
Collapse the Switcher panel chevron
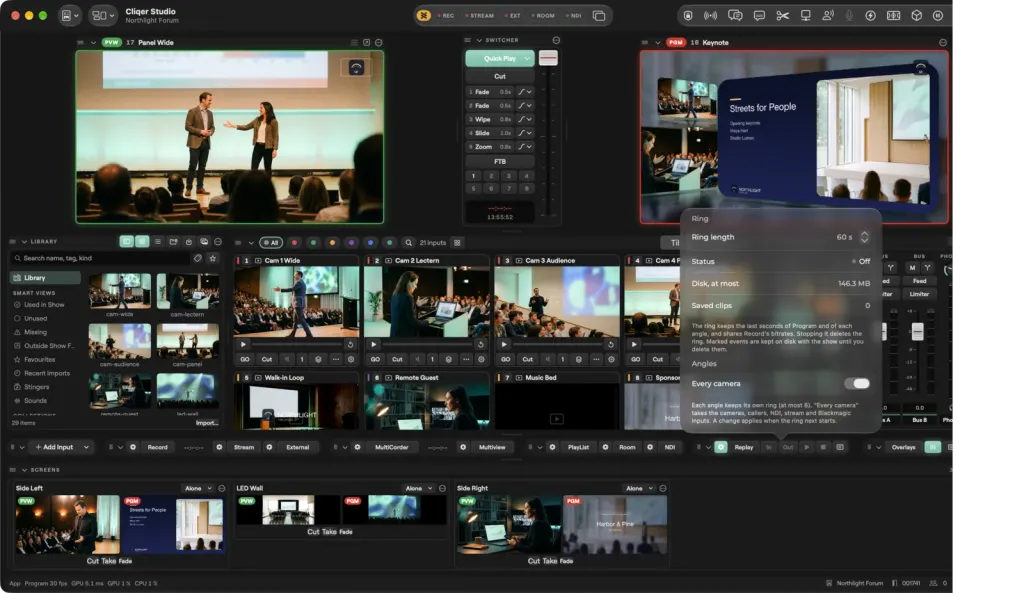coord(479,40)
